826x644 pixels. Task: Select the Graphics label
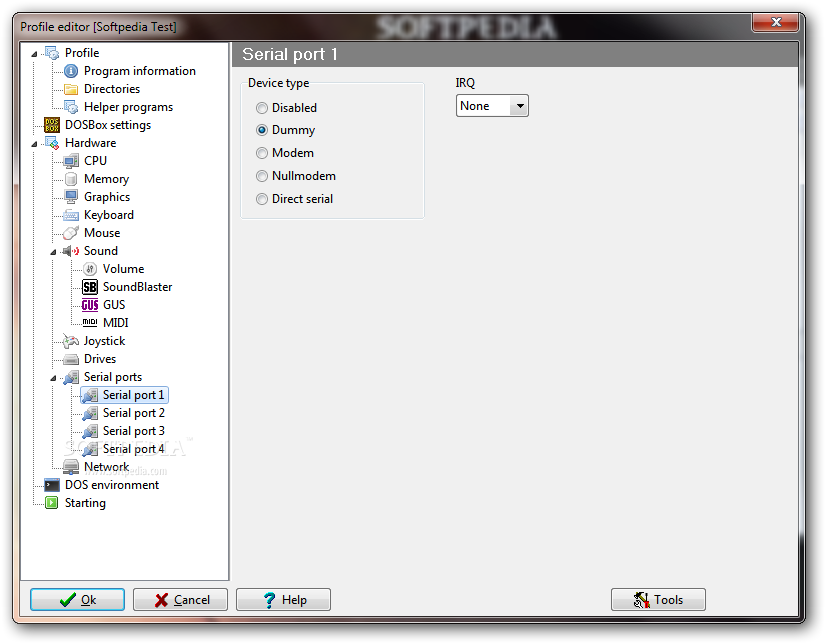point(107,197)
